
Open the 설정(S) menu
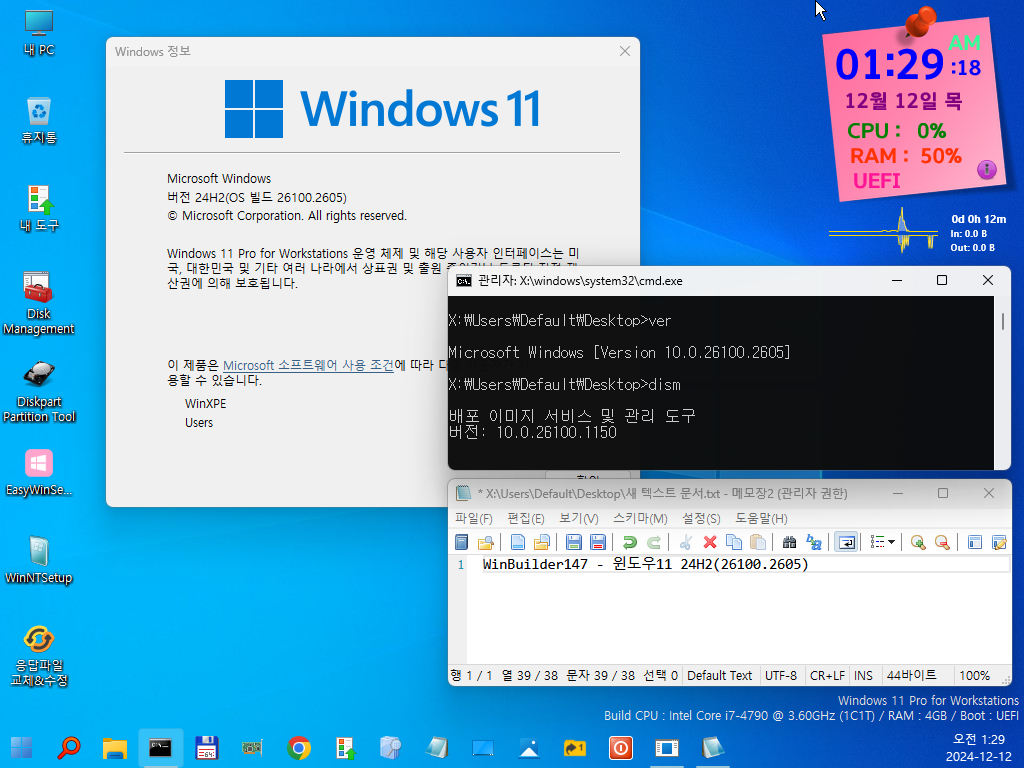coord(701,518)
